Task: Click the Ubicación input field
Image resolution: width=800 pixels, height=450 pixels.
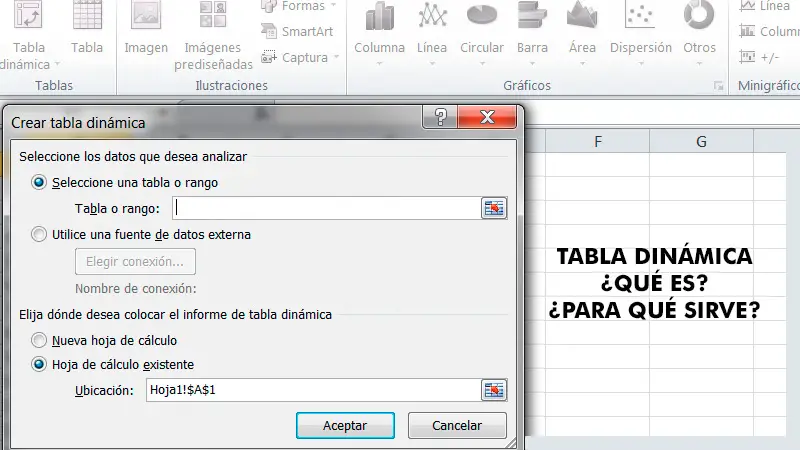Action: [x=313, y=390]
